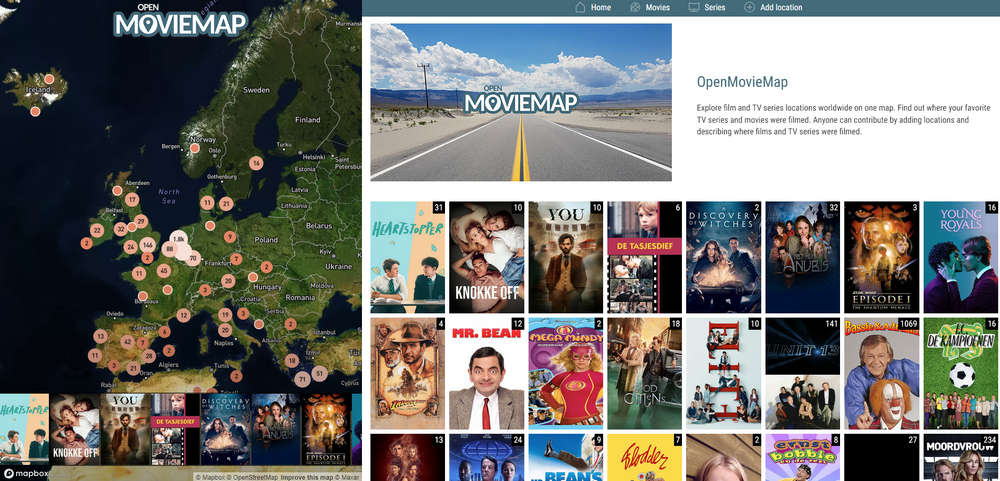Screen dimensions: 1000x481
Task: Open the 1.8k cluster marker on map
Action: pos(179,239)
